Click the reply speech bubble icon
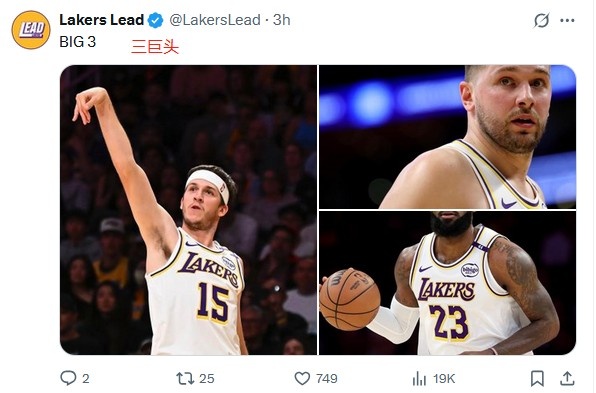Image resolution: width=596 pixels, height=393 pixels. (68, 378)
